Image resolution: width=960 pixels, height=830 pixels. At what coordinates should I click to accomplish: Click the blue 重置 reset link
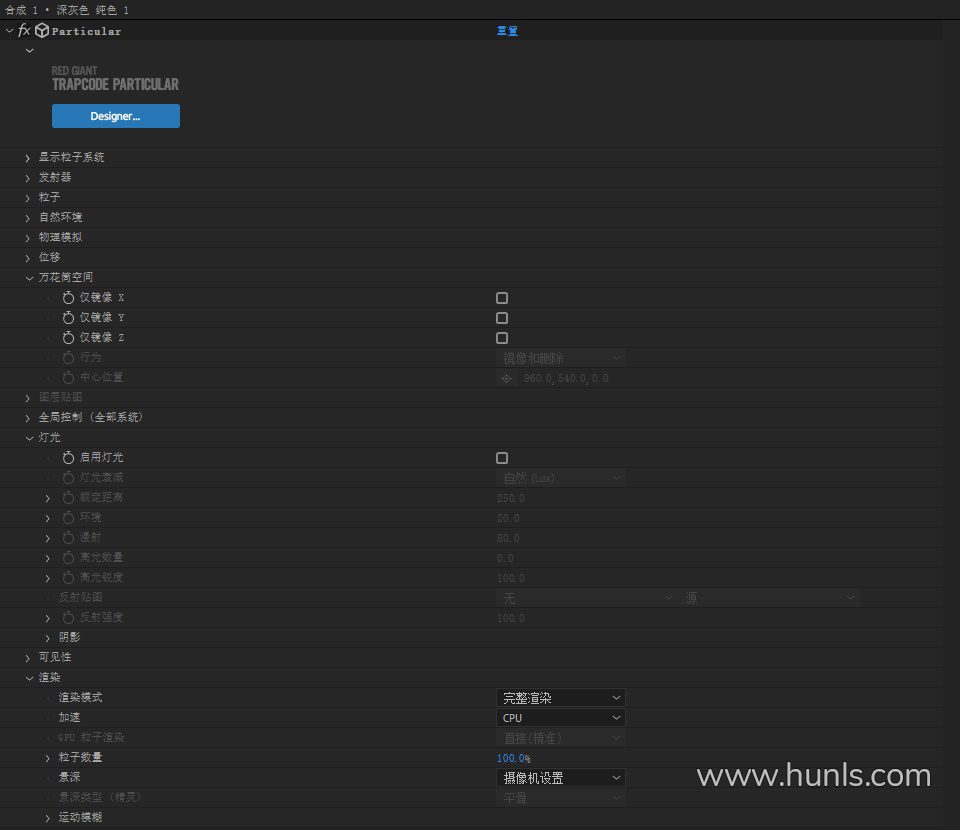(x=507, y=31)
